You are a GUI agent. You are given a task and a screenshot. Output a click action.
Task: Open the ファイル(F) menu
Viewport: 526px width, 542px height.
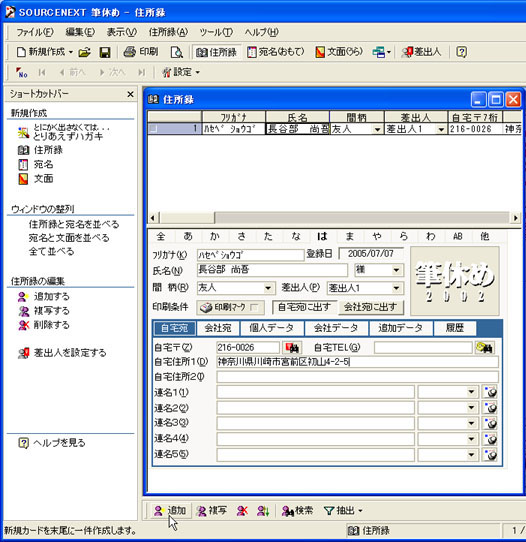coord(35,32)
